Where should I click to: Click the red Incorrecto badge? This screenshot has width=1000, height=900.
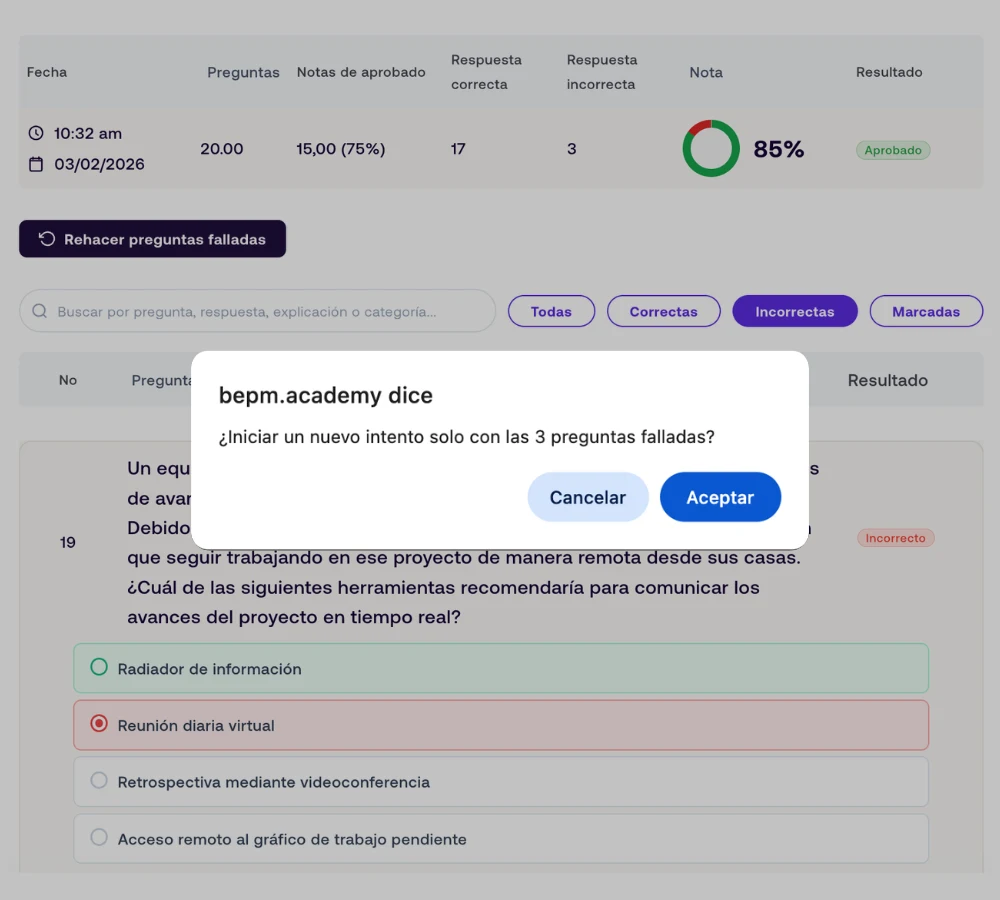(x=895, y=538)
